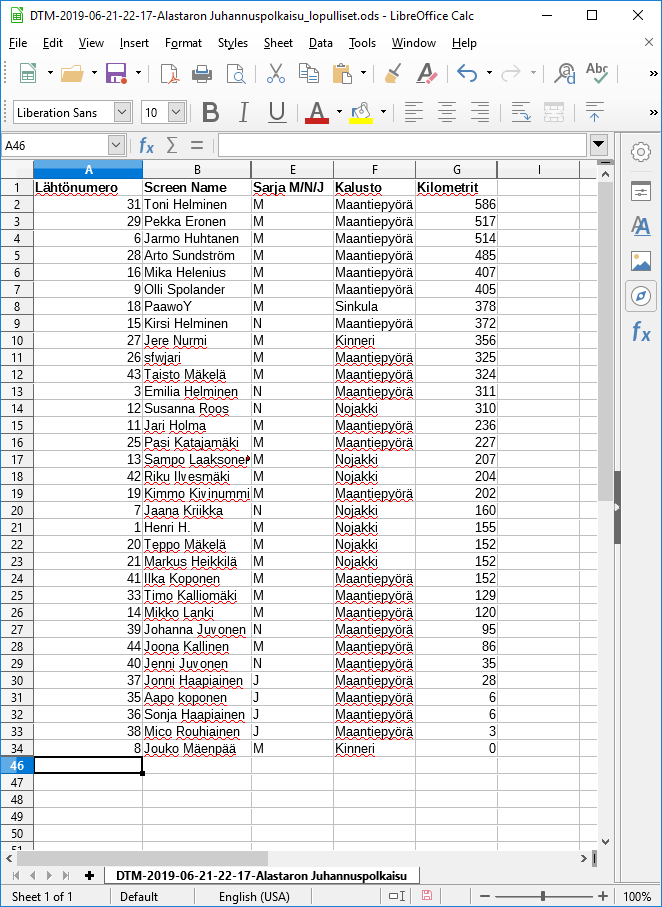Select the Clone Formatting paintbrush
The height and width of the screenshot is (907, 662).
pos(393,73)
